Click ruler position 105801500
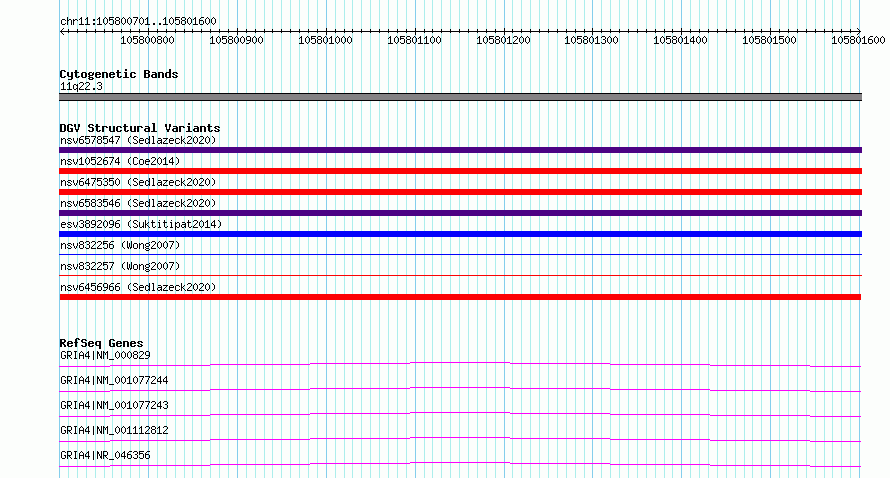The image size is (890, 478). [x=770, y=40]
